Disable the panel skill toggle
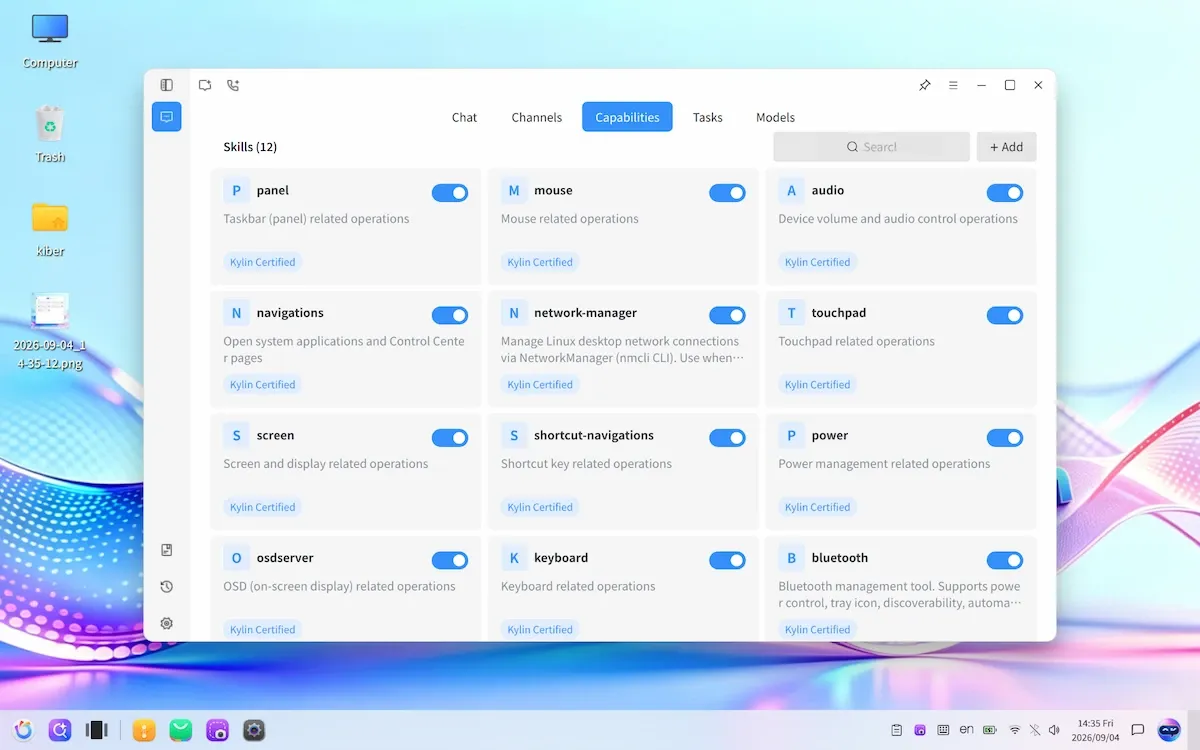 [450, 193]
